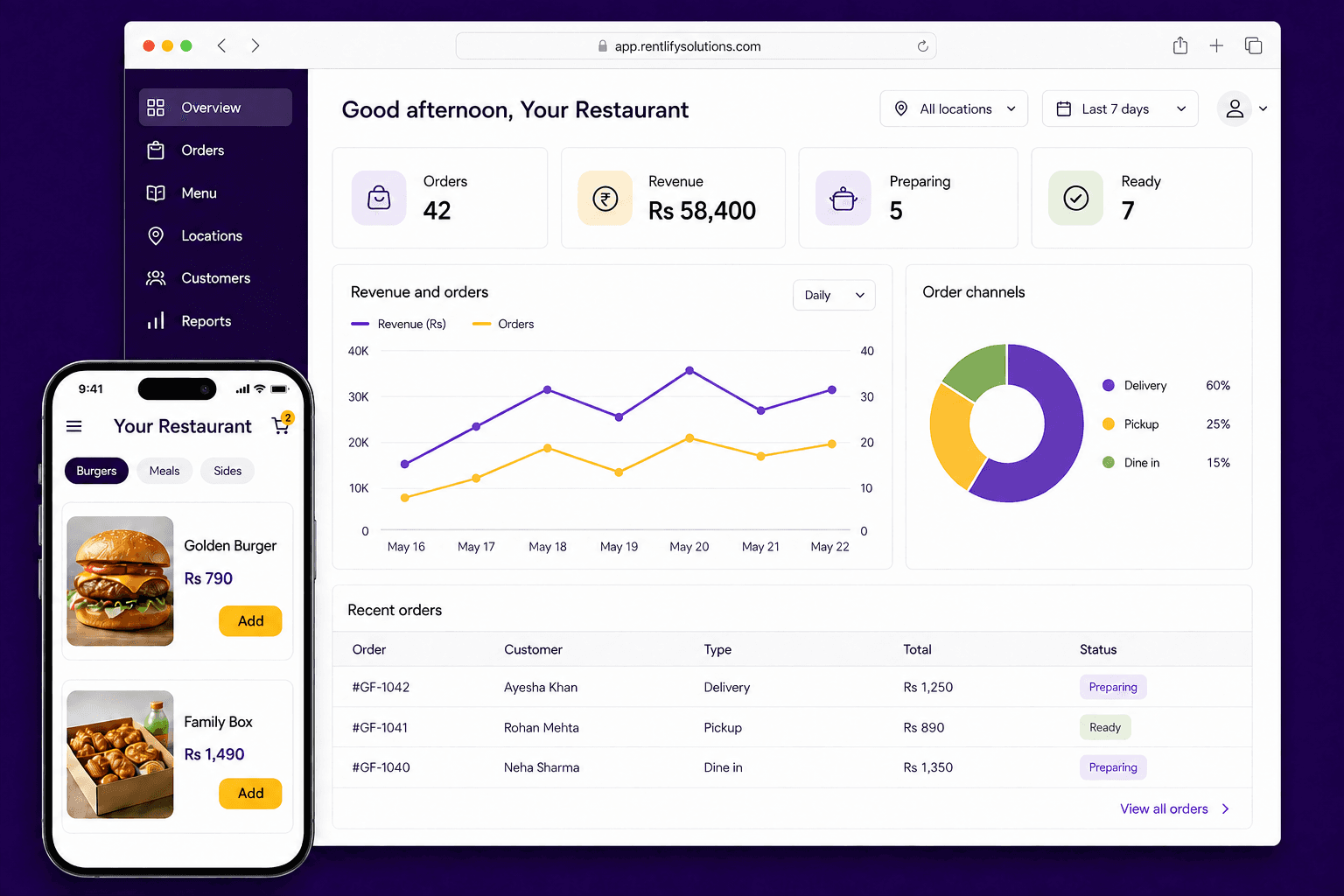Click the Preparing pot card icon
Screen dimensions: 1344x896
(x=843, y=198)
